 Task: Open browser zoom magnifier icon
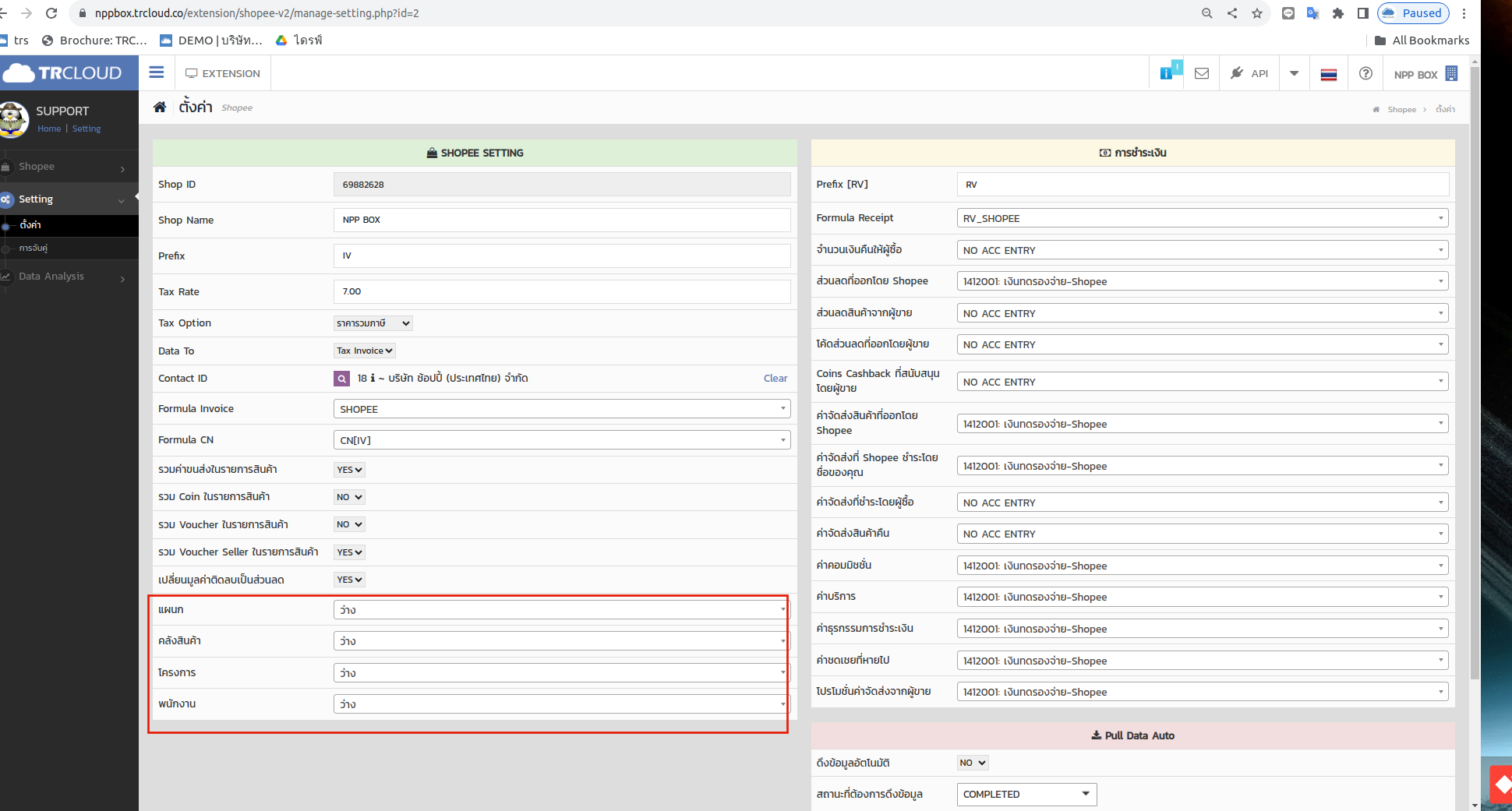pyautogui.click(x=1207, y=13)
